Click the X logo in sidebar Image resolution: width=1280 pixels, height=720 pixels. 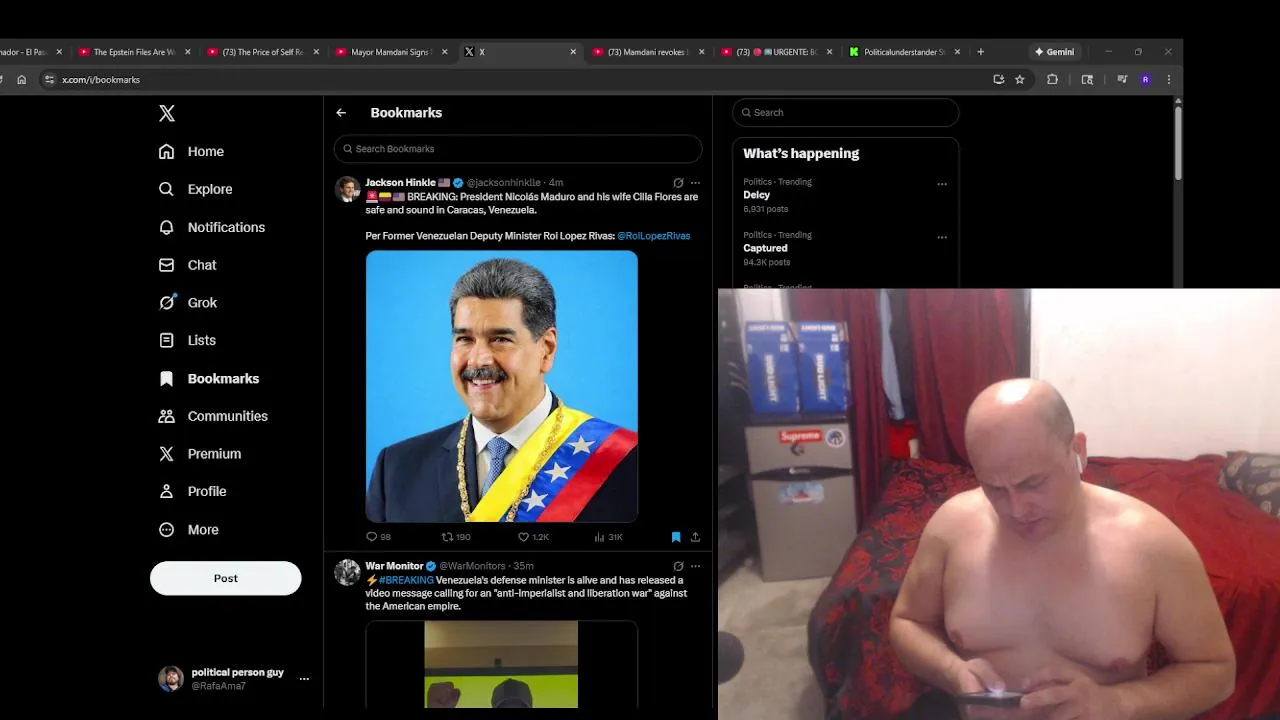[167, 113]
